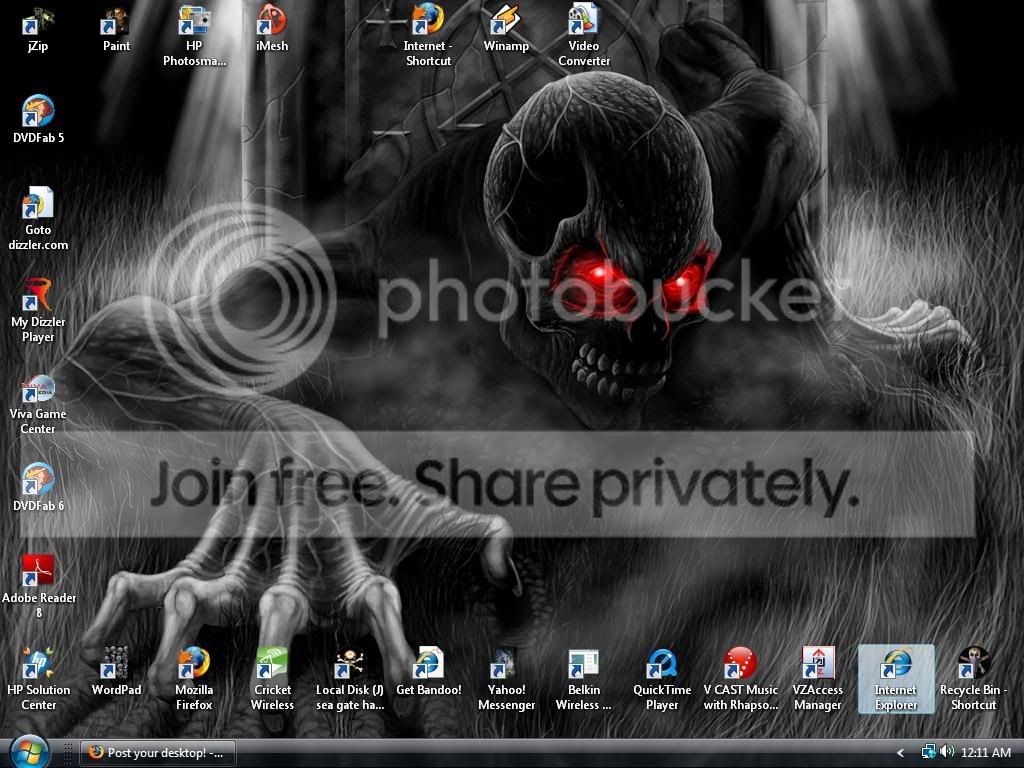Screen dimensions: 1024x768
Task: Open the jZip desktop shortcut
Action: coord(38,29)
